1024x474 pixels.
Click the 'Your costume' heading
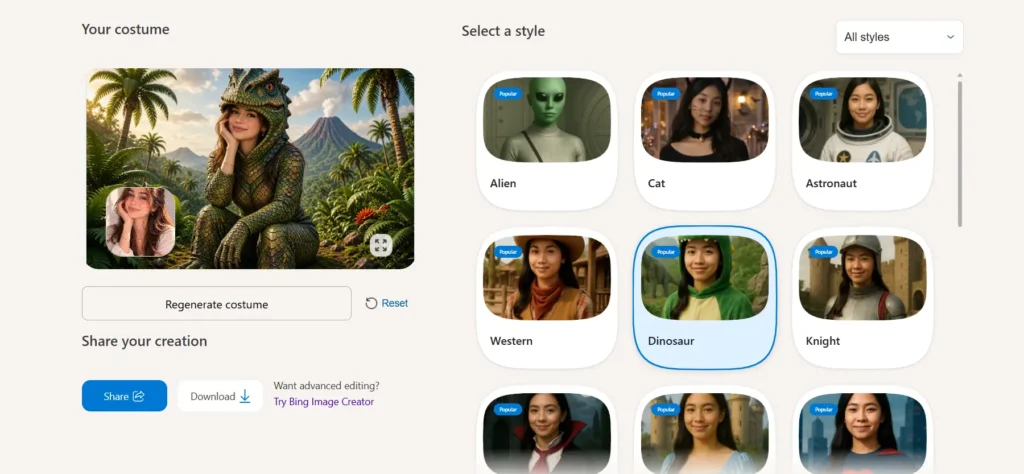pos(125,29)
